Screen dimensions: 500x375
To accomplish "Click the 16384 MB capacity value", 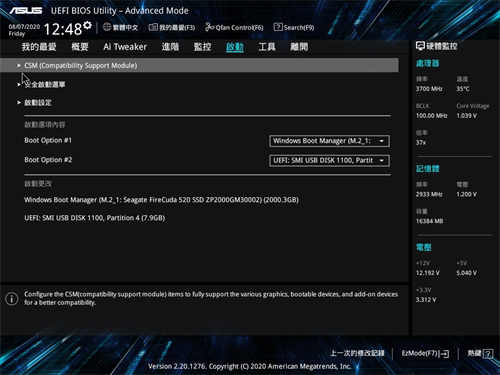I will (x=429, y=221).
